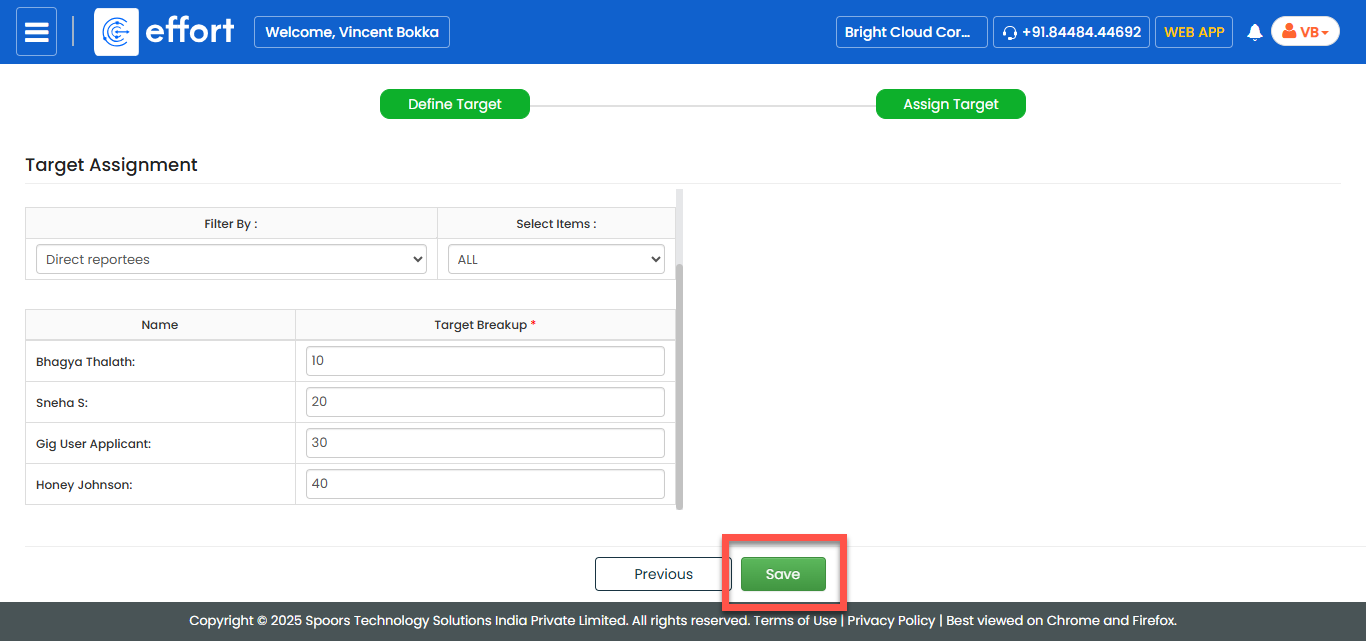
Task: Click the support phone number button
Action: tap(1071, 32)
